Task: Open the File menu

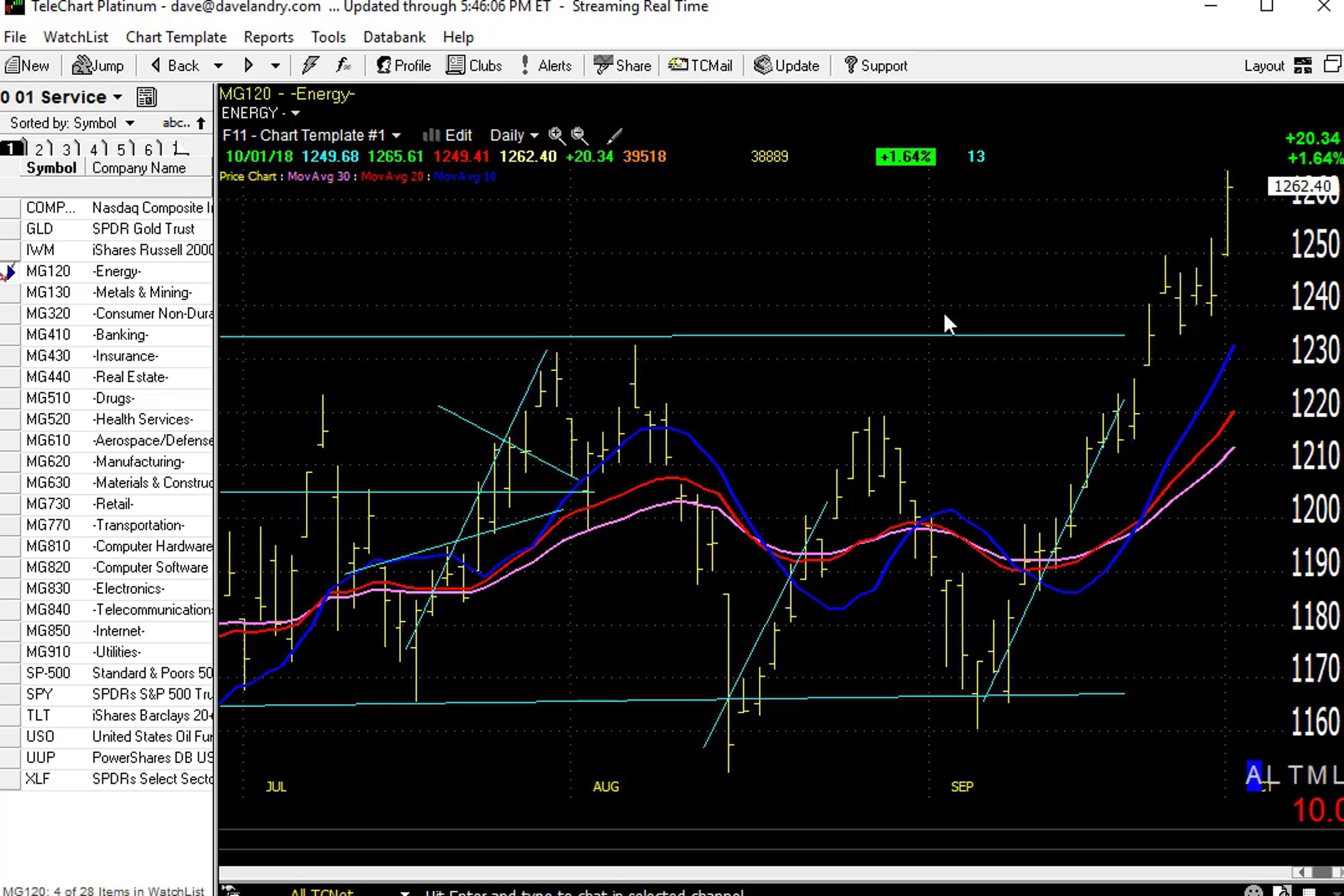Action: click(15, 37)
